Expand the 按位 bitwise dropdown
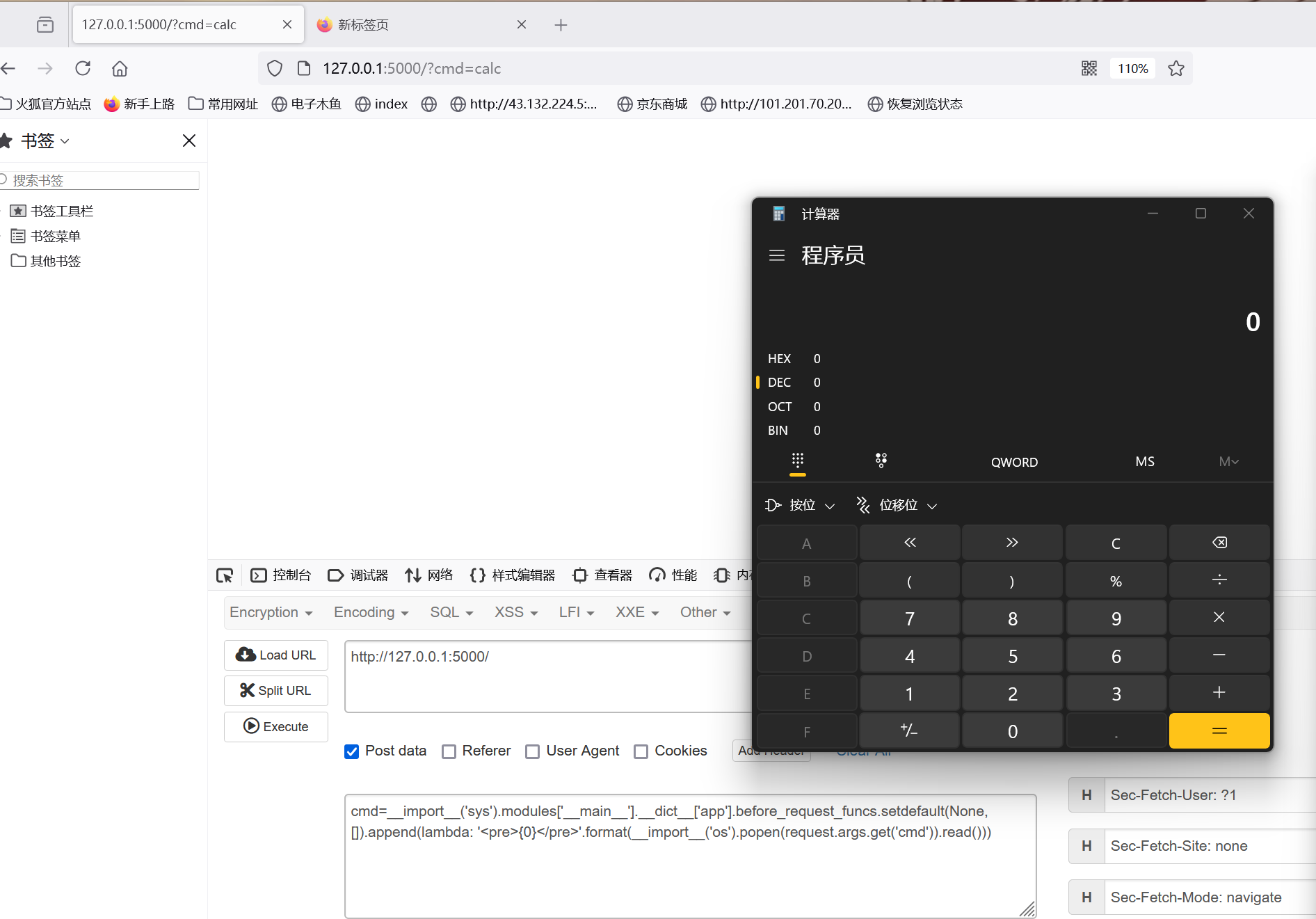Image resolution: width=1316 pixels, height=919 pixels. click(800, 505)
